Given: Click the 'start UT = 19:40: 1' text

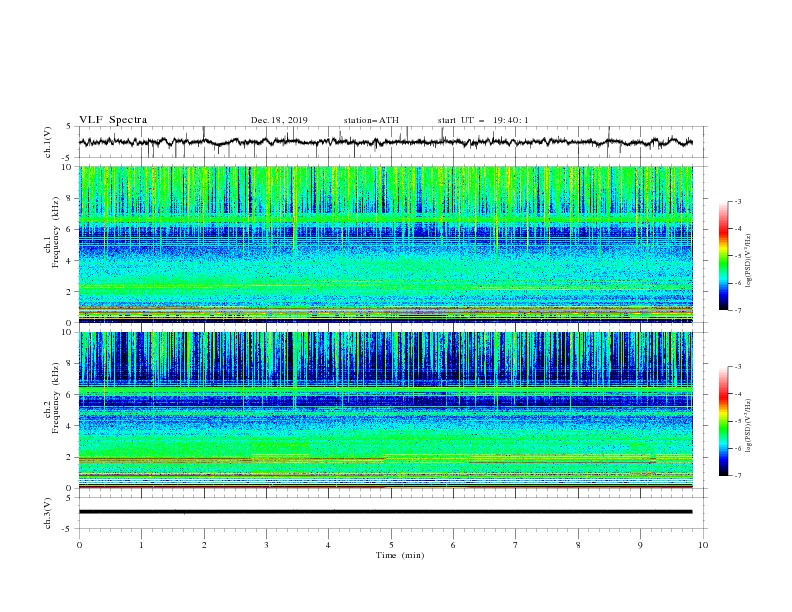Looking at the screenshot, I should [x=483, y=120].
